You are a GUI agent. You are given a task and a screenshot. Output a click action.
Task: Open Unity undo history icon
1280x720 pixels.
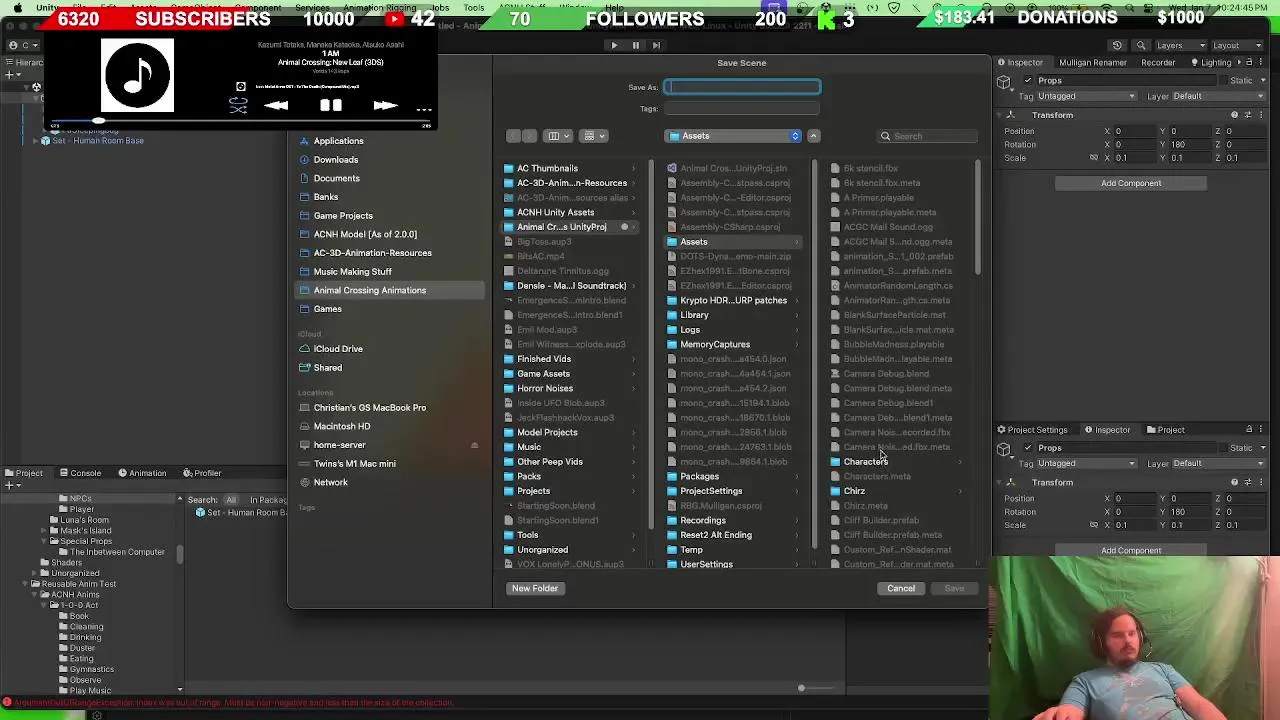pos(1117,45)
